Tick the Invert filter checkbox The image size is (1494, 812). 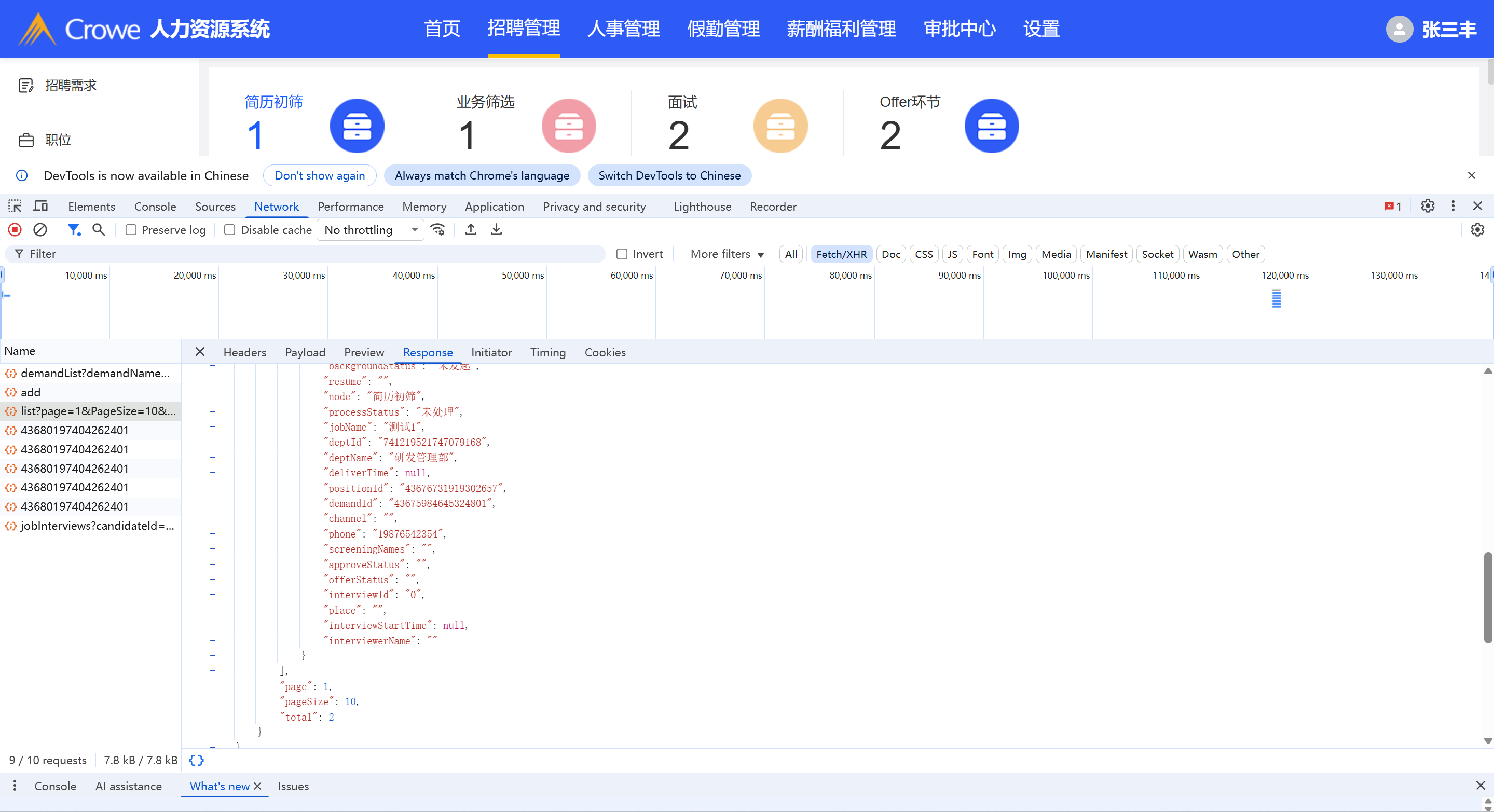tap(622, 254)
